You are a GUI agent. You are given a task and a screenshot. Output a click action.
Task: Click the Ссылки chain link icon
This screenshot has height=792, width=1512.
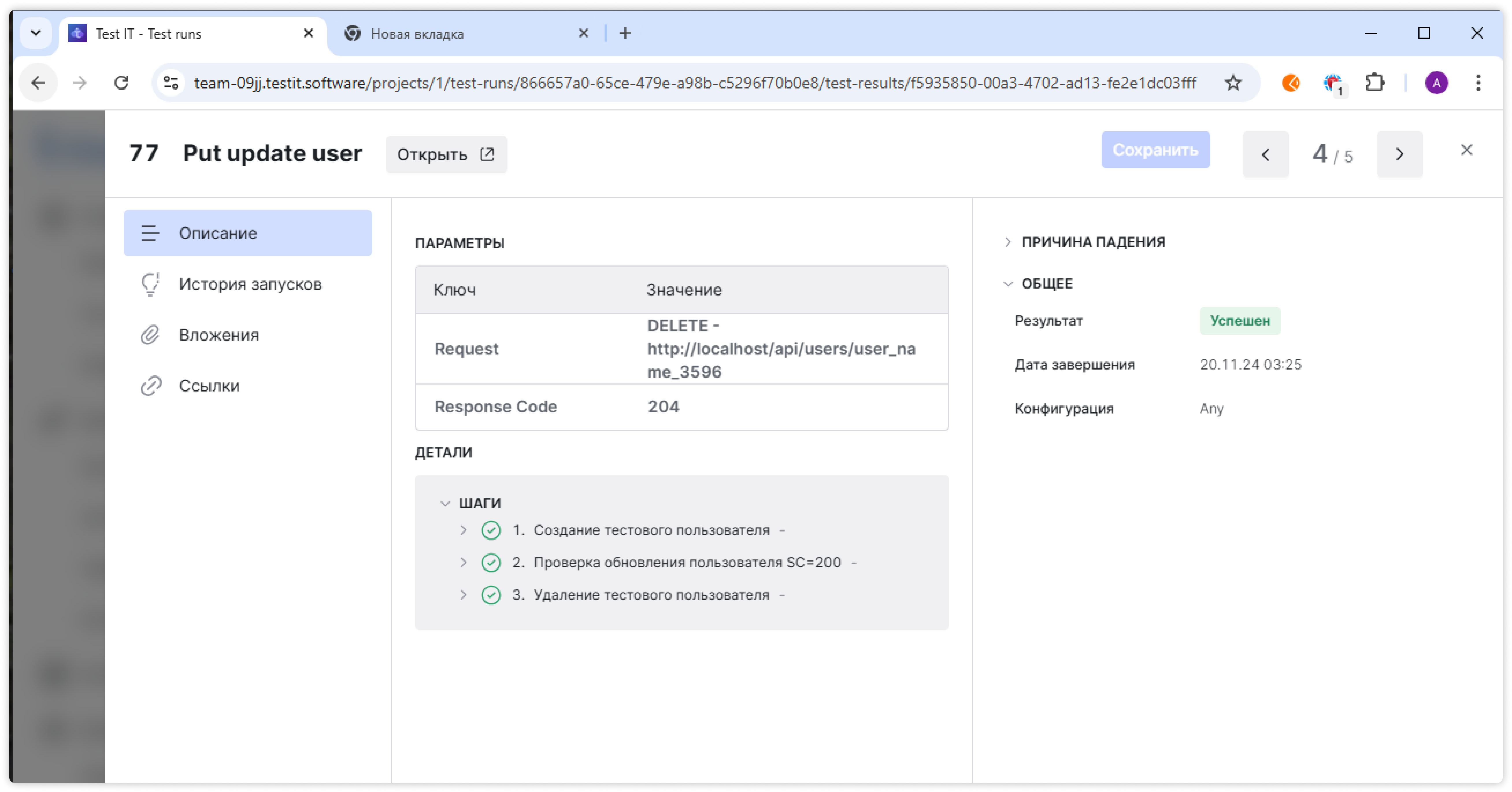click(x=150, y=386)
